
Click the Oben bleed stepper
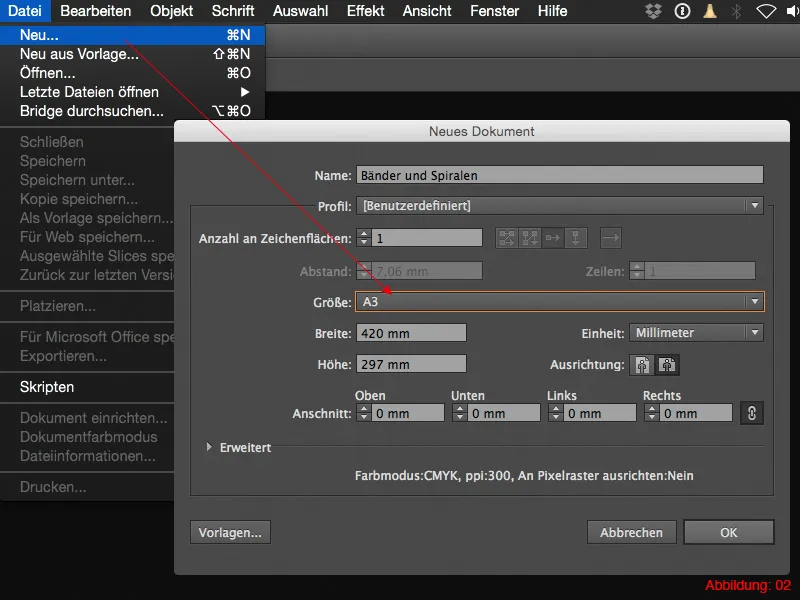coord(363,413)
